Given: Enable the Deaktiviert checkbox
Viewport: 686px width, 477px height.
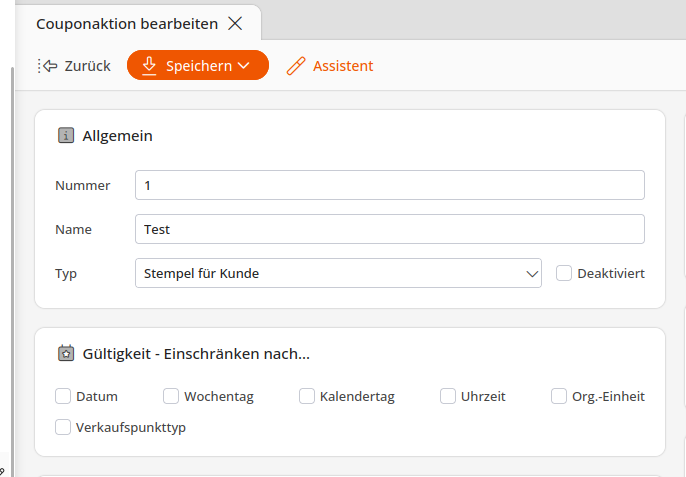Looking at the screenshot, I should [x=564, y=274].
